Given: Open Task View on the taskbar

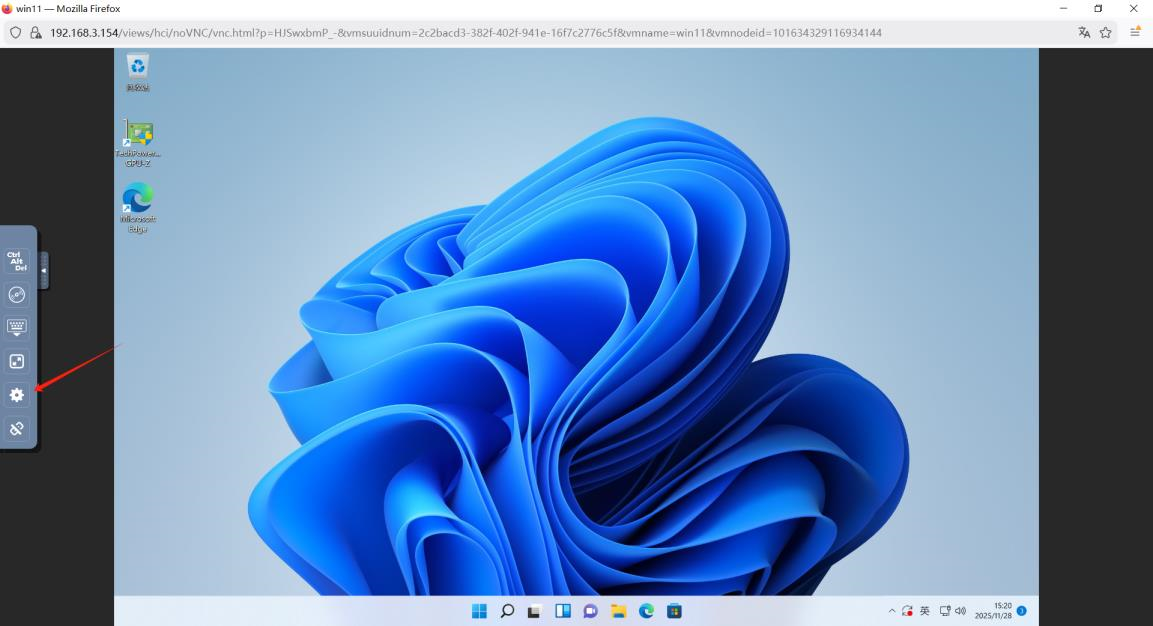Looking at the screenshot, I should coord(535,611).
